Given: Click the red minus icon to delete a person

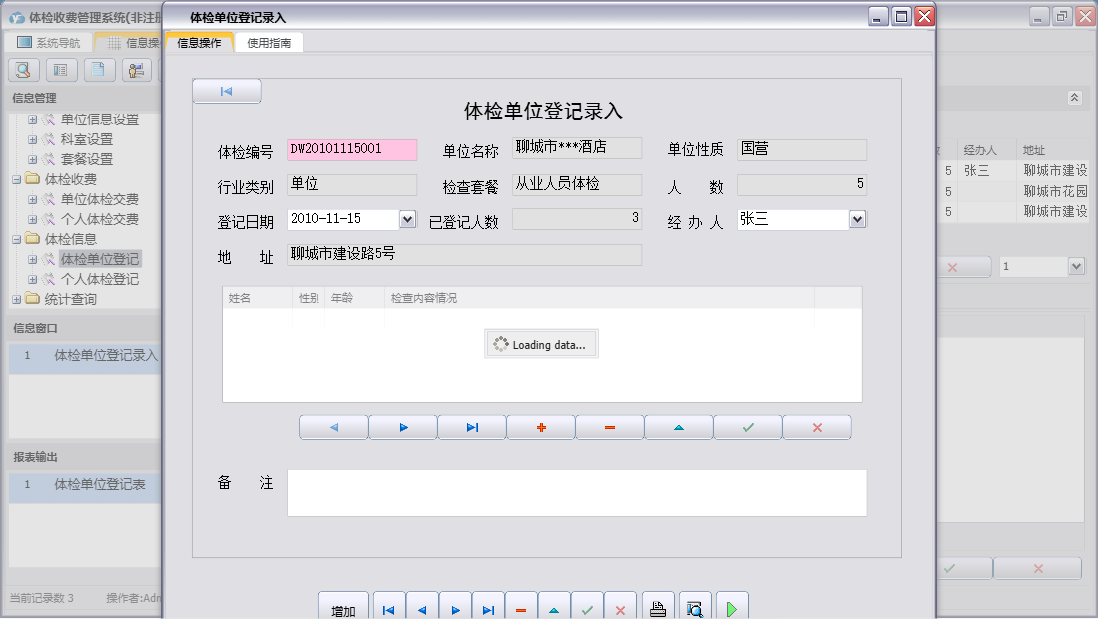Looking at the screenshot, I should tap(610, 426).
